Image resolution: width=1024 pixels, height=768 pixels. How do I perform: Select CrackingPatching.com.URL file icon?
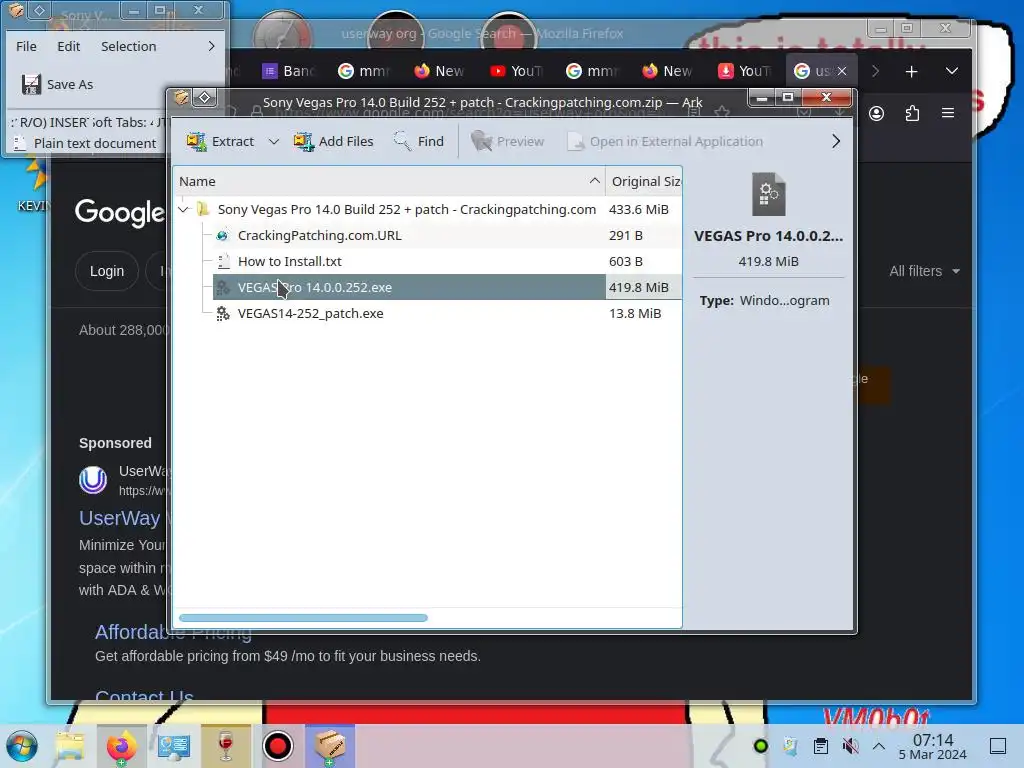[223, 235]
